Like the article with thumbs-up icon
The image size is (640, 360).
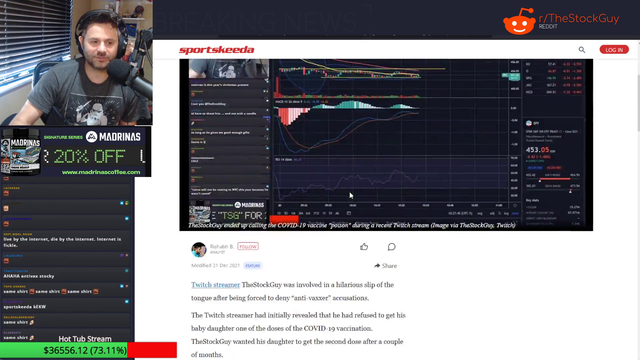tap(364, 247)
